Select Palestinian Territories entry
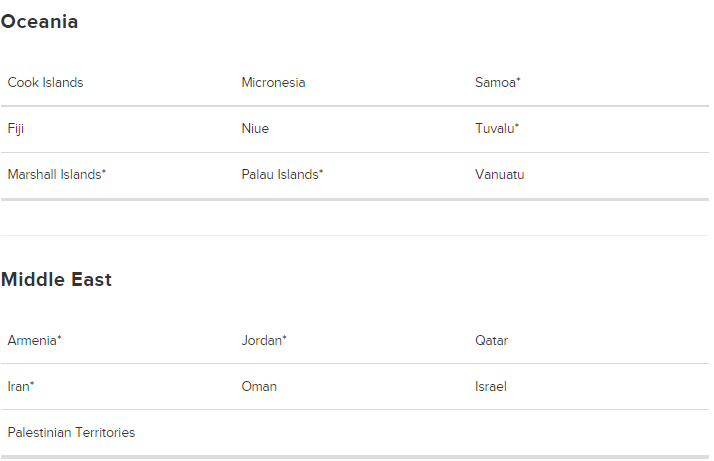 click(71, 432)
